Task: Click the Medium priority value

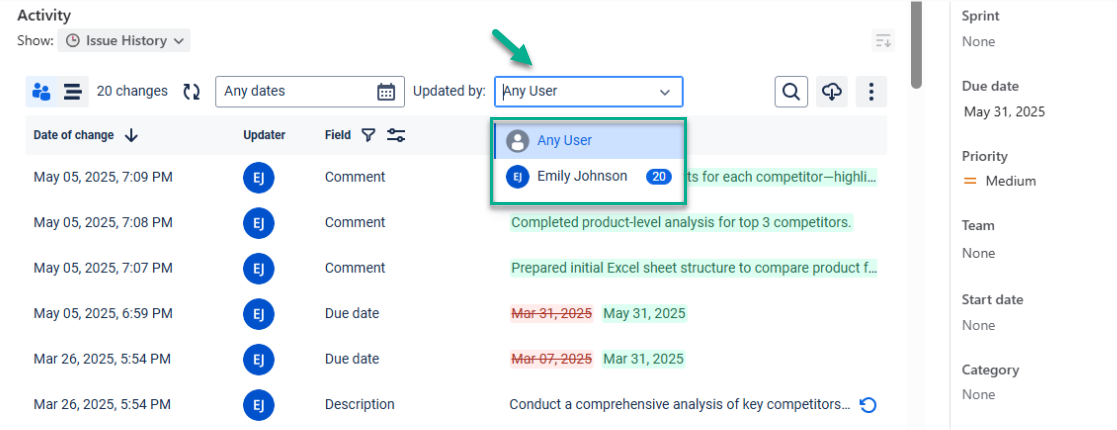Action: pos(1010,181)
